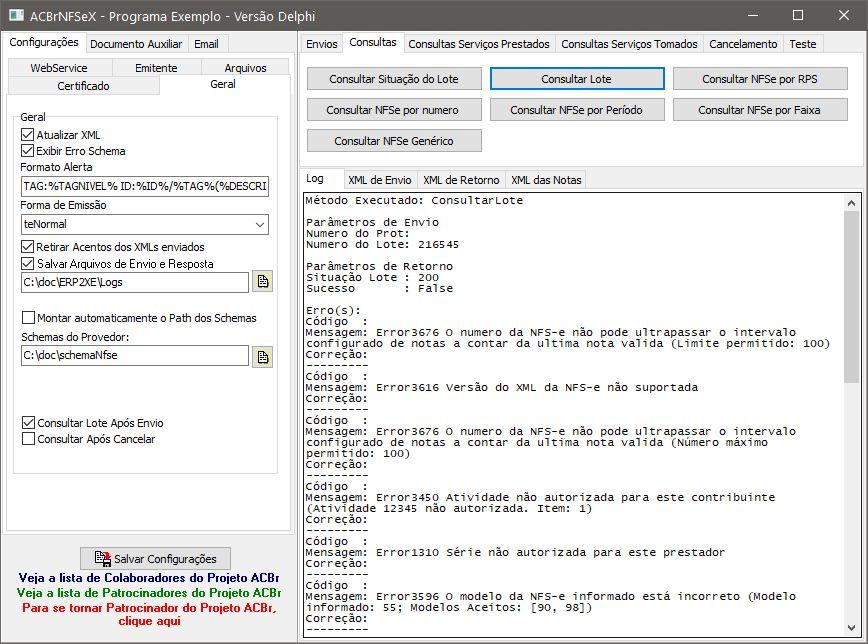Open the XML de Retorno tab
This screenshot has height=644, width=868.
(x=461, y=180)
